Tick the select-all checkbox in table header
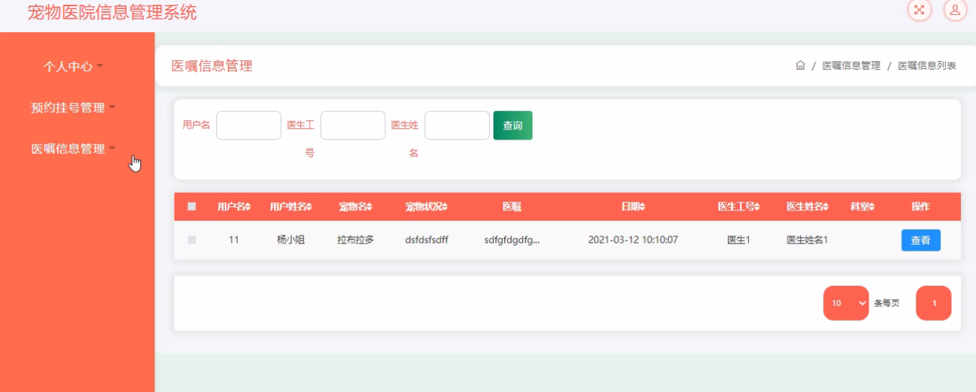 point(192,207)
